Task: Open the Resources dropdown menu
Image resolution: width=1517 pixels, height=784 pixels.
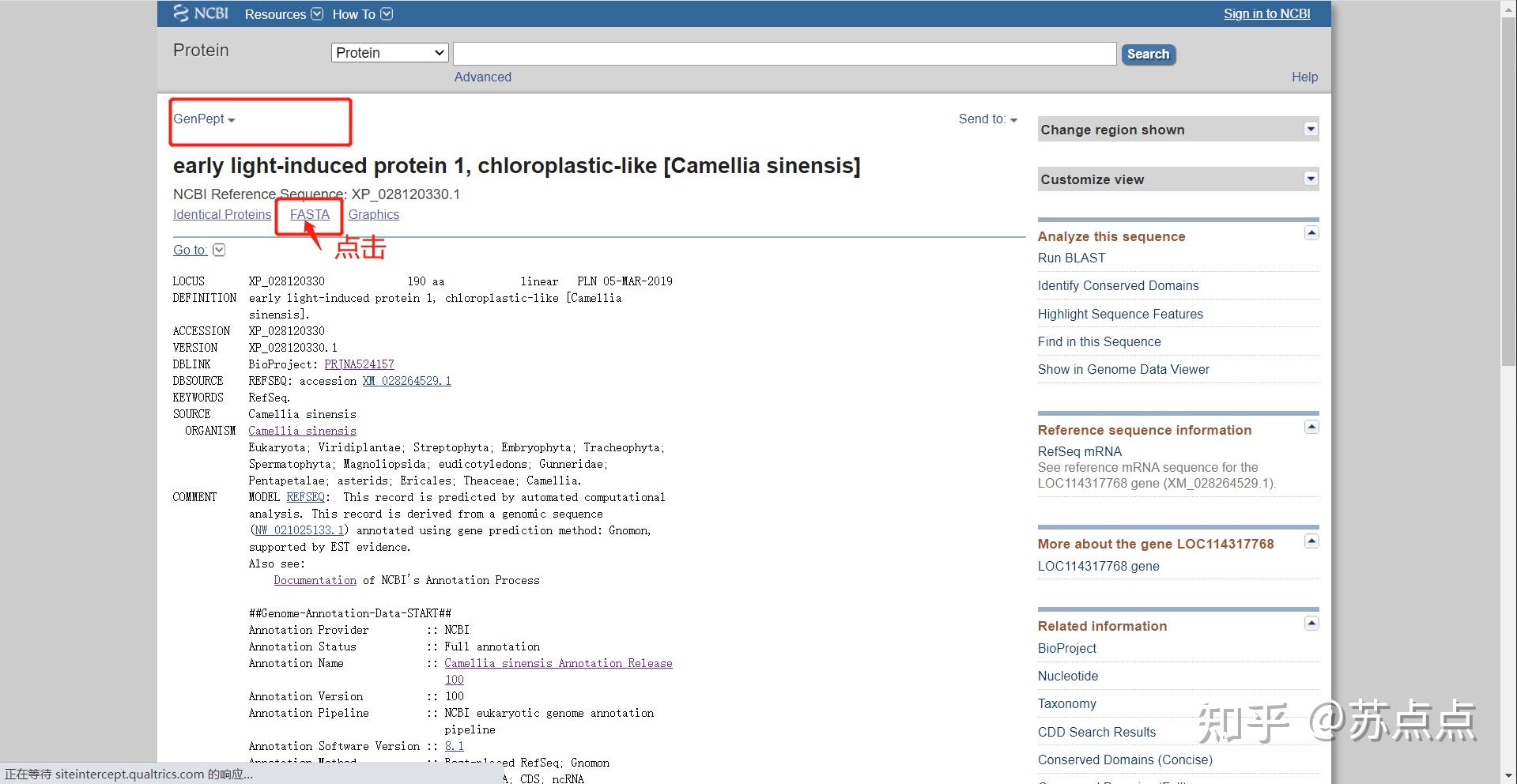Action: [x=283, y=14]
